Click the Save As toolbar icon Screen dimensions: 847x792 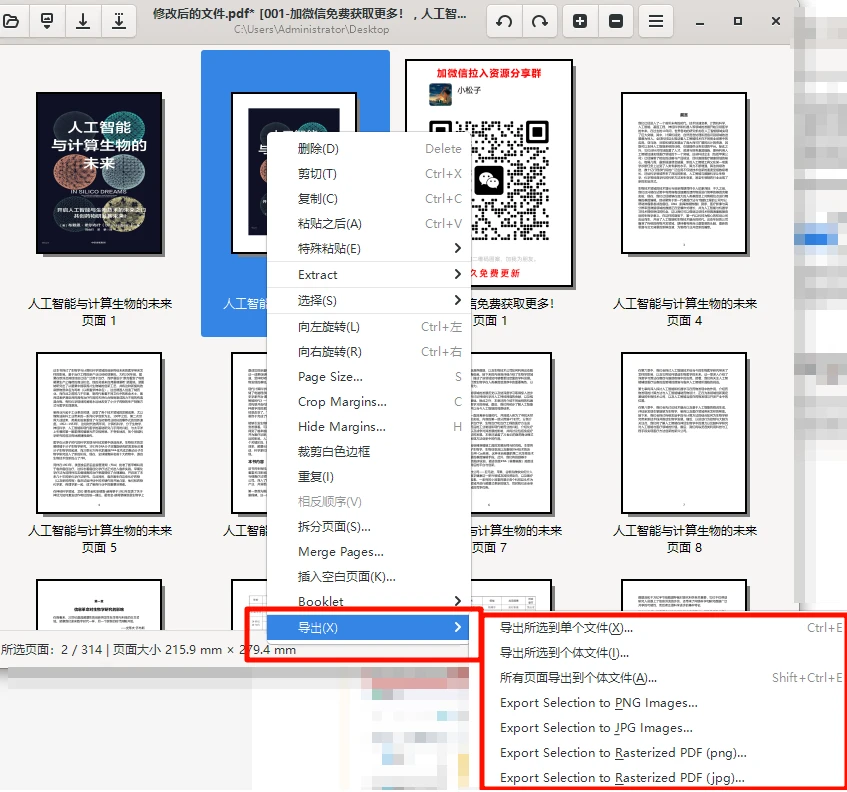point(119,20)
